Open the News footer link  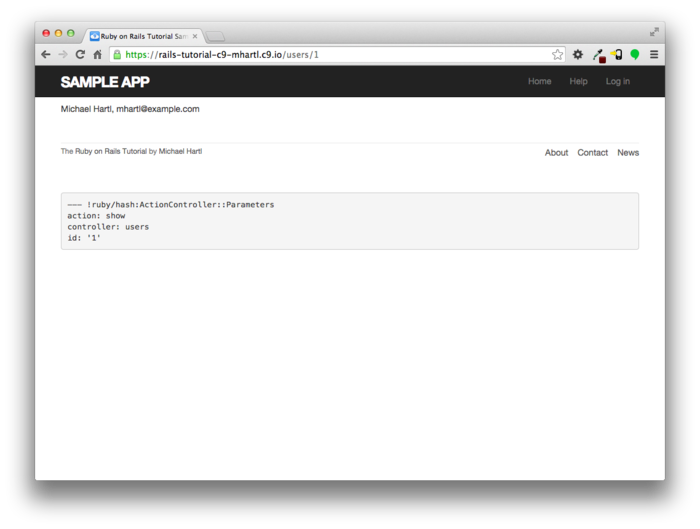628,153
